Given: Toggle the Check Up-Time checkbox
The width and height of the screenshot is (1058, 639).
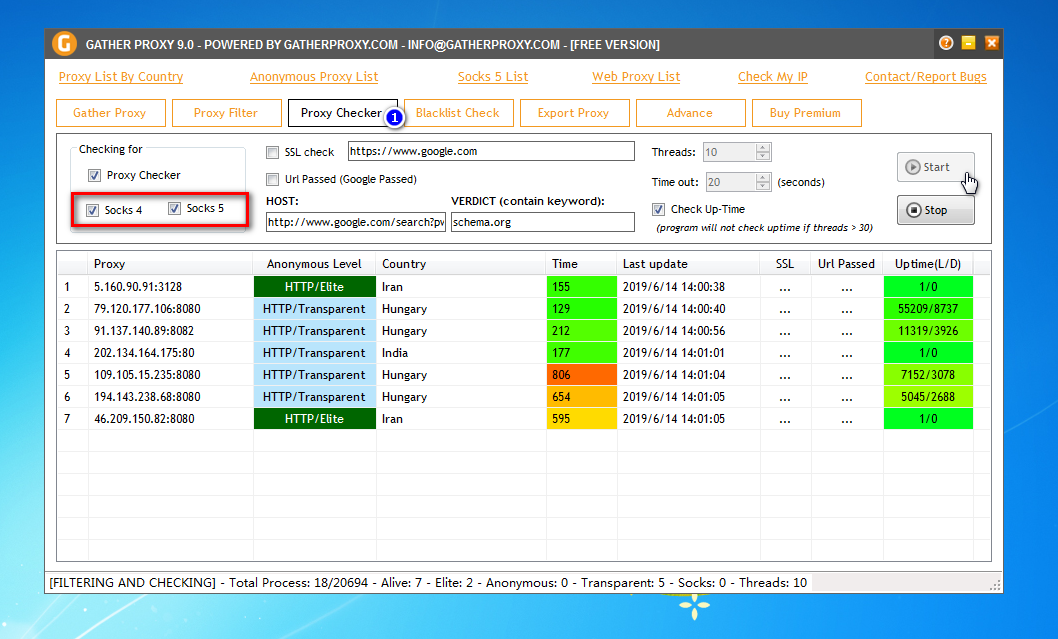Looking at the screenshot, I should tap(659, 209).
